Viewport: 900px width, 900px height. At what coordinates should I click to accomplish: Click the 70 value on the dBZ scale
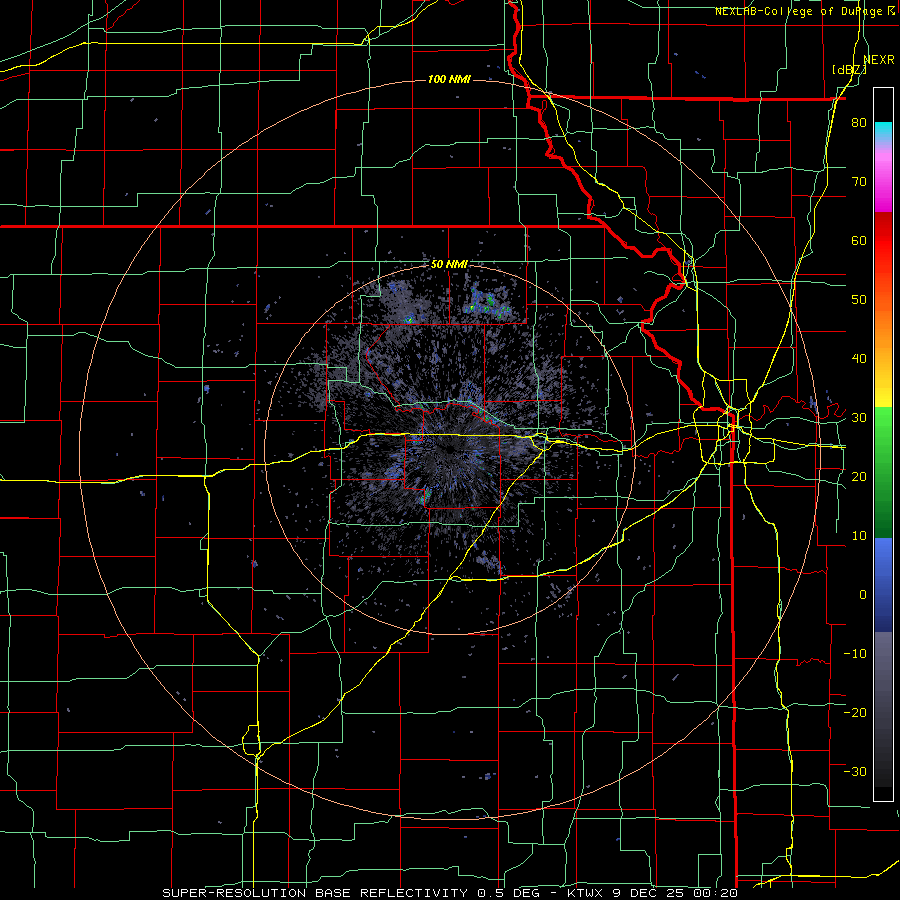pyautogui.click(x=859, y=182)
